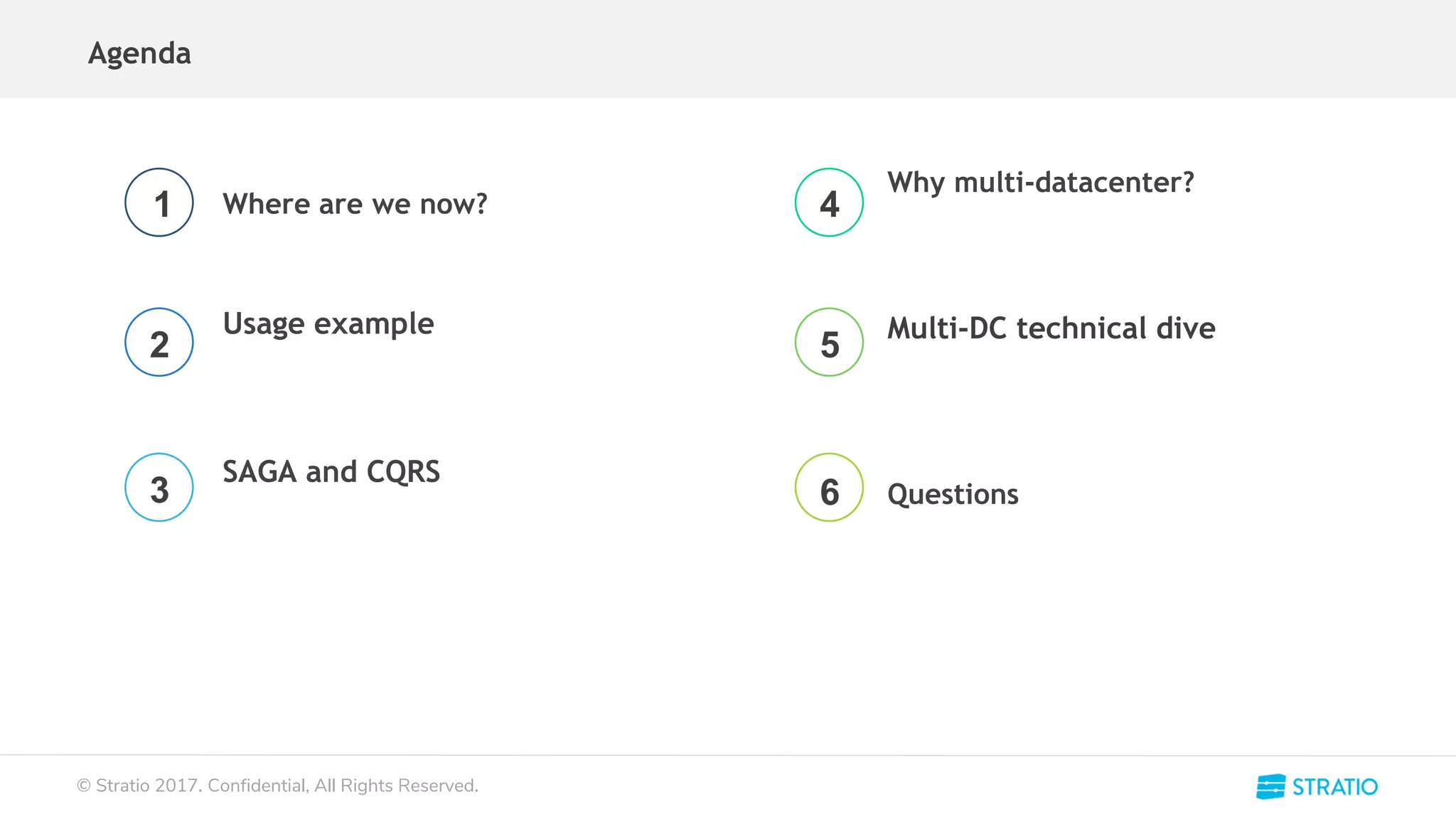Click the number 2 circle icon
Viewport: 1456px width, 819px height.
click(x=159, y=342)
